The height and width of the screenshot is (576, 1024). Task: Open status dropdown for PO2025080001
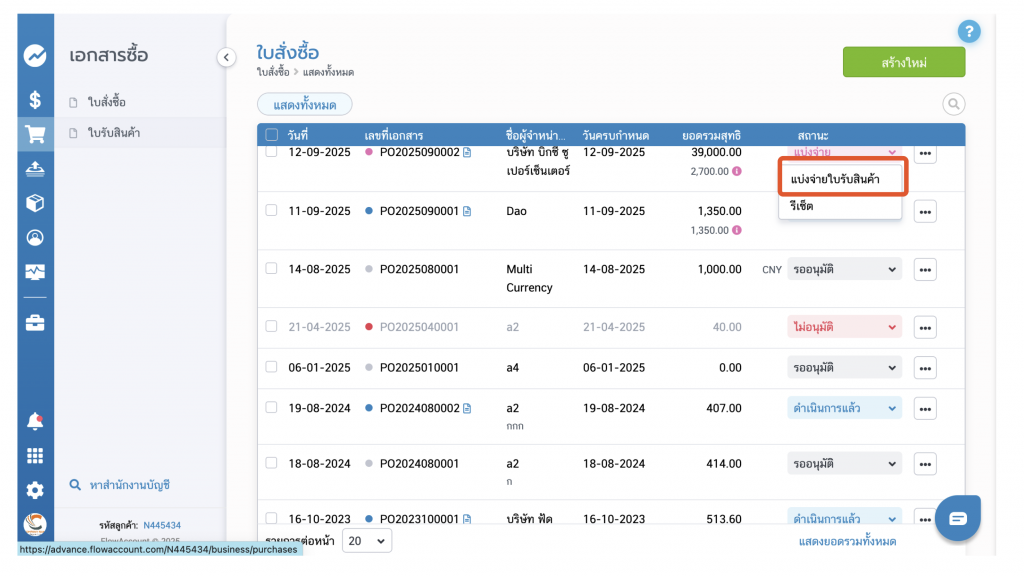(x=844, y=269)
